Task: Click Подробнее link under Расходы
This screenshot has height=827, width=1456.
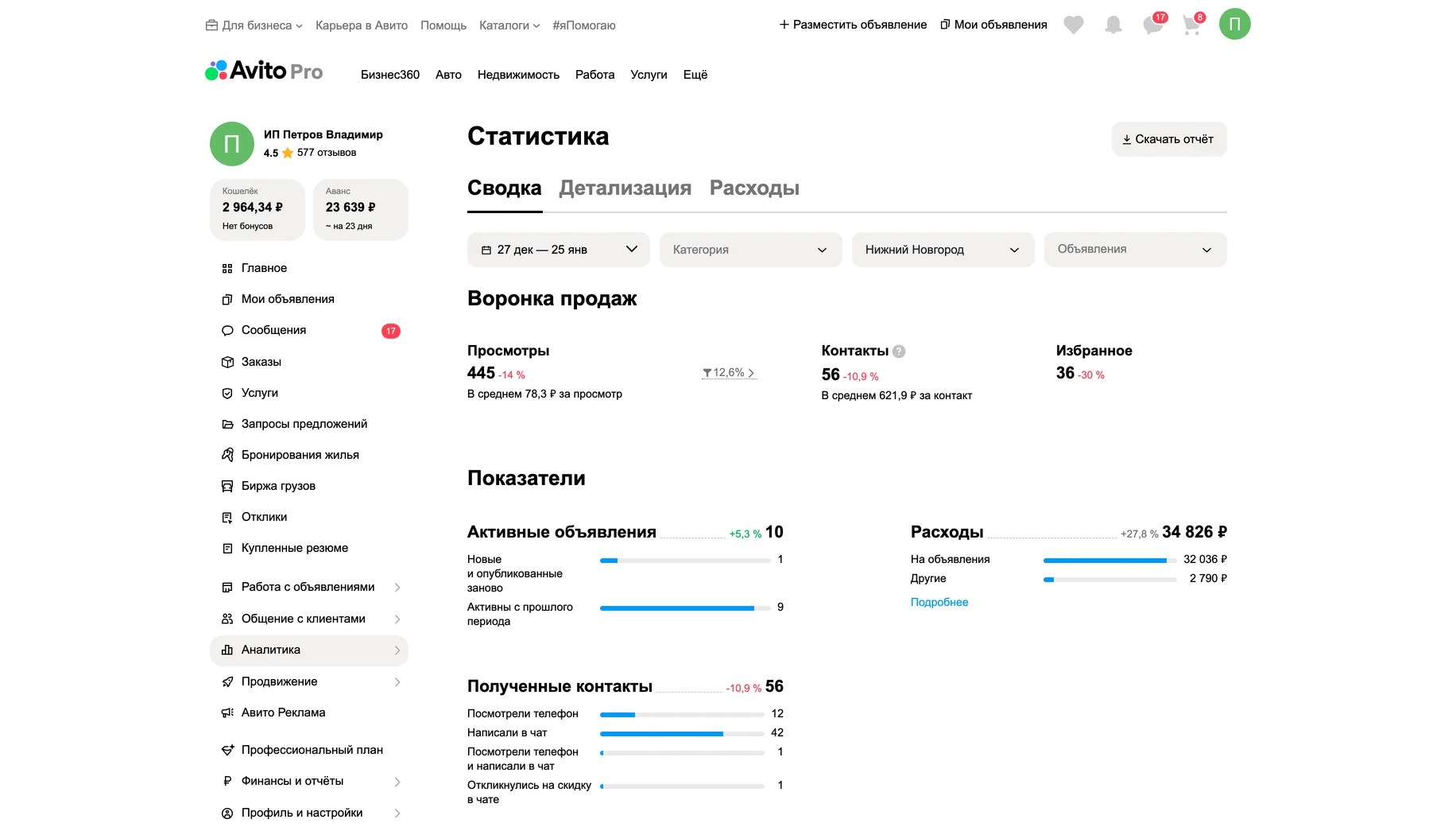Action: click(x=939, y=603)
